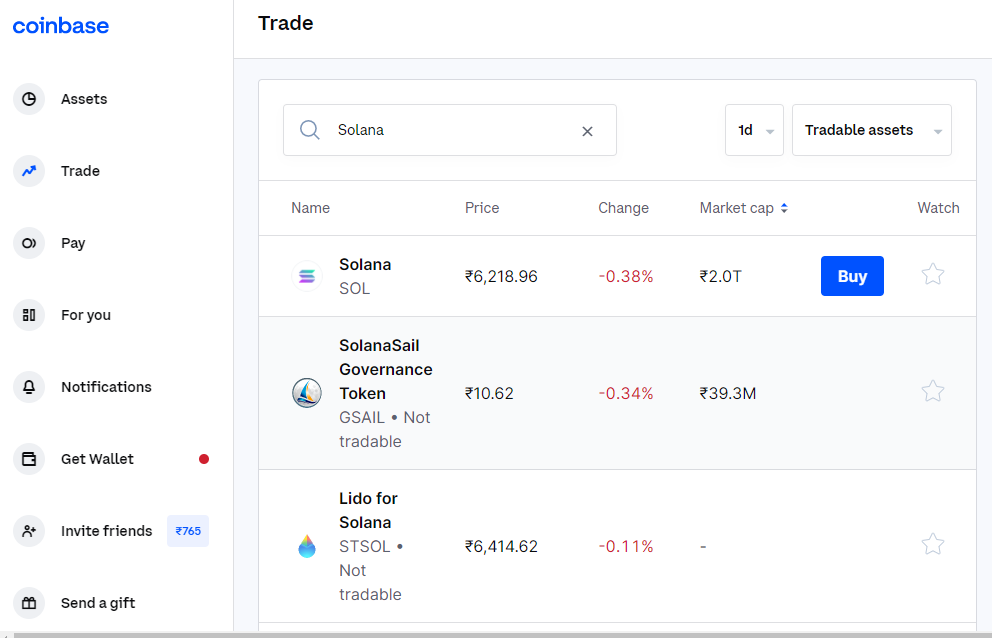Focus the asset search field
992x638 pixels.
(450, 130)
